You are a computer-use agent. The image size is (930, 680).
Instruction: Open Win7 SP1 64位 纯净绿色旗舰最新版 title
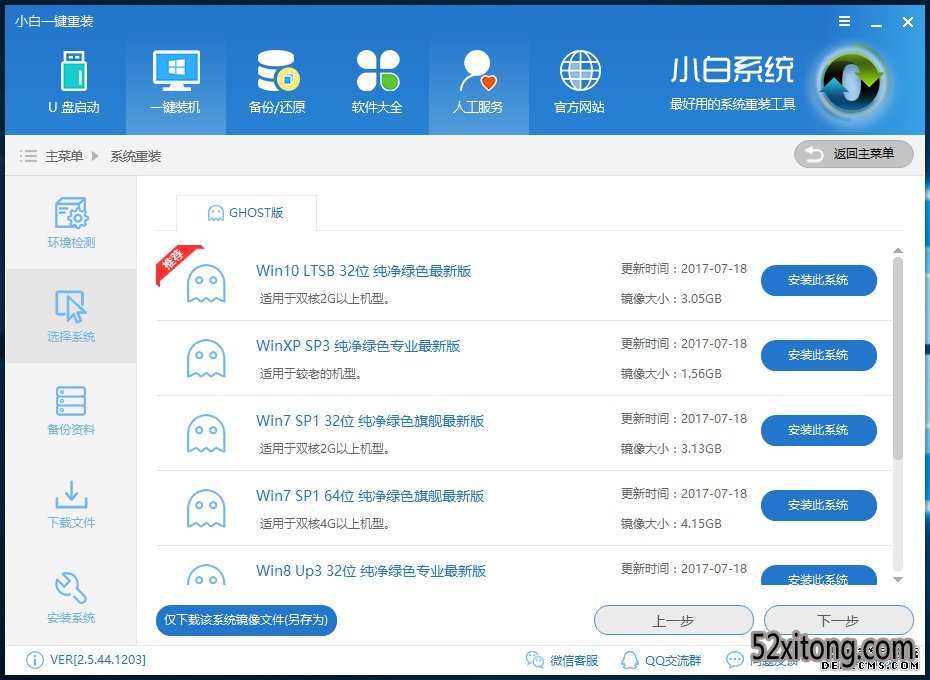pyautogui.click(x=370, y=496)
